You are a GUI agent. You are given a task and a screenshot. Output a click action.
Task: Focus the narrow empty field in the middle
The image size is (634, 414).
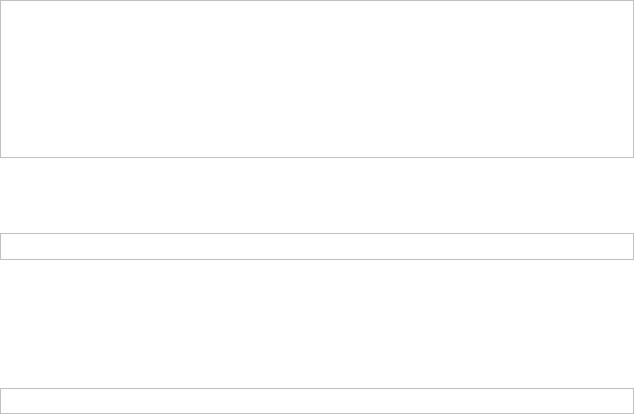click(x=317, y=246)
